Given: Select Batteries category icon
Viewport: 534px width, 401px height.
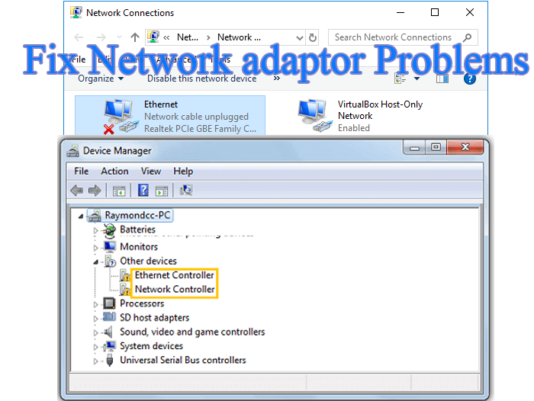Looking at the screenshot, I should pyautogui.click(x=110, y=231).
